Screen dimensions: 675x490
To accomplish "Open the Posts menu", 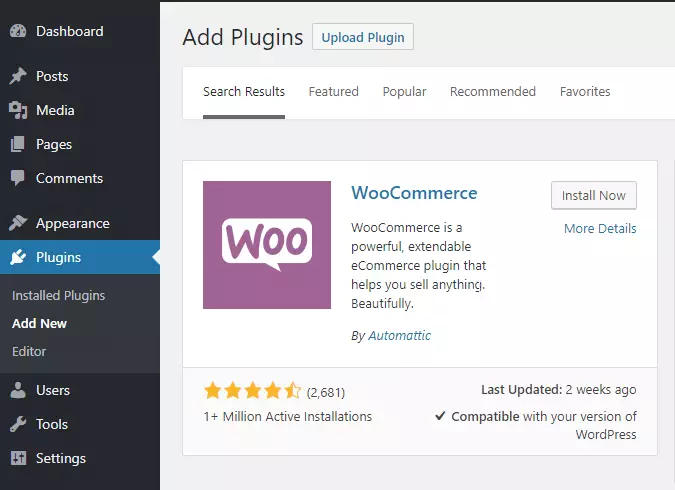I will [x=80, y=76].
